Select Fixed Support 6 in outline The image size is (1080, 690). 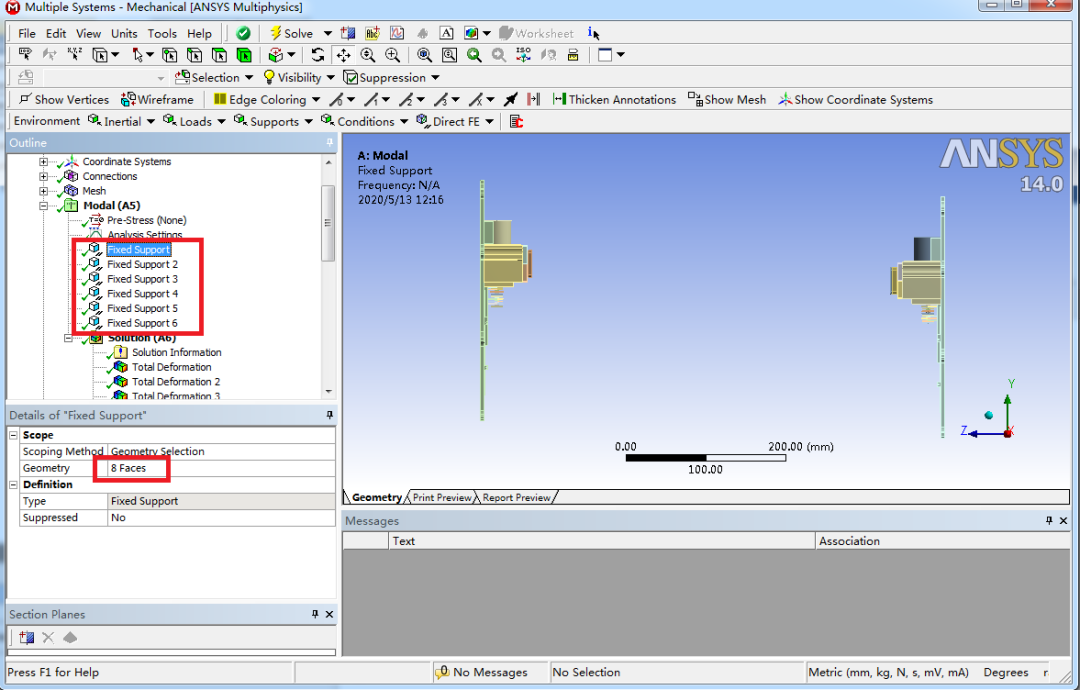(142, 323)
